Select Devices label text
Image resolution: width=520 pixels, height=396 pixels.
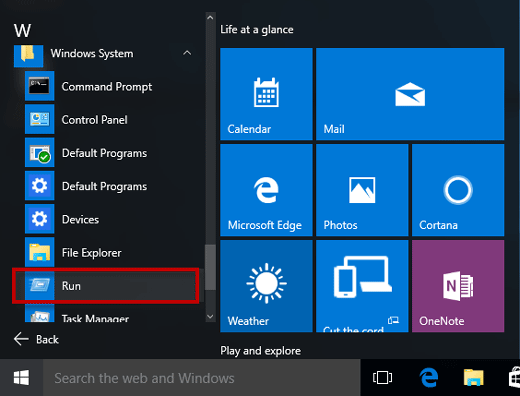pyautogui.click(x=80, y=219)
